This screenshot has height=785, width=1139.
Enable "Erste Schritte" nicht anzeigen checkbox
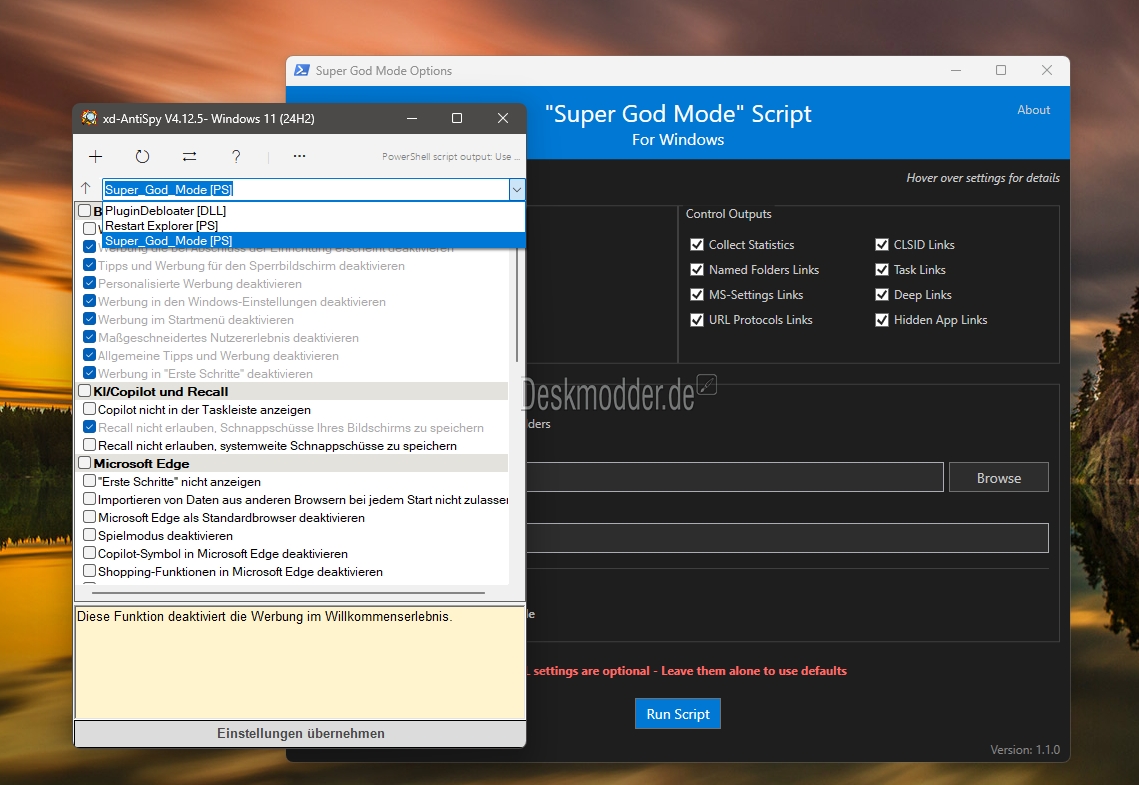(x=89, y=481)
